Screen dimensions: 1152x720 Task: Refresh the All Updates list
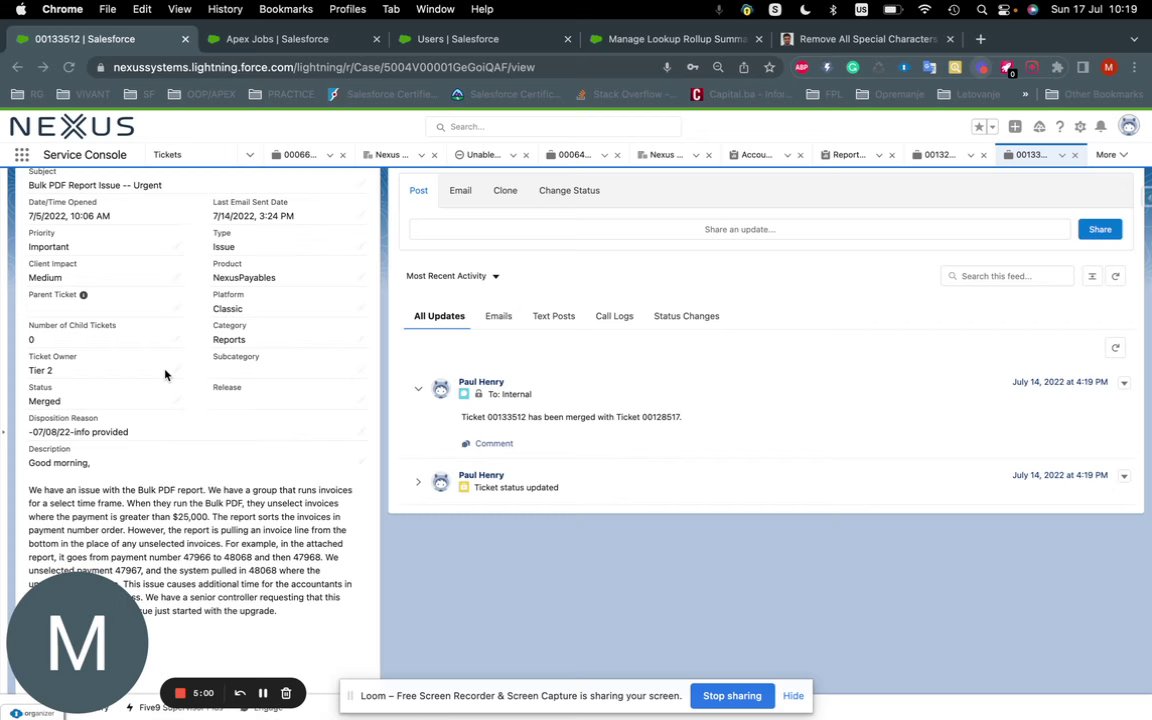tap(1115, 348)
